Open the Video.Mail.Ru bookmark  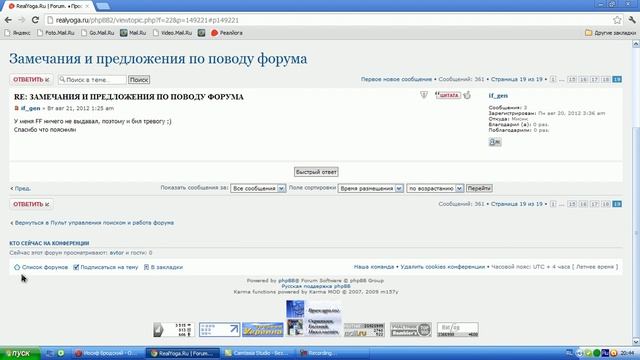[x=172, y=33]
